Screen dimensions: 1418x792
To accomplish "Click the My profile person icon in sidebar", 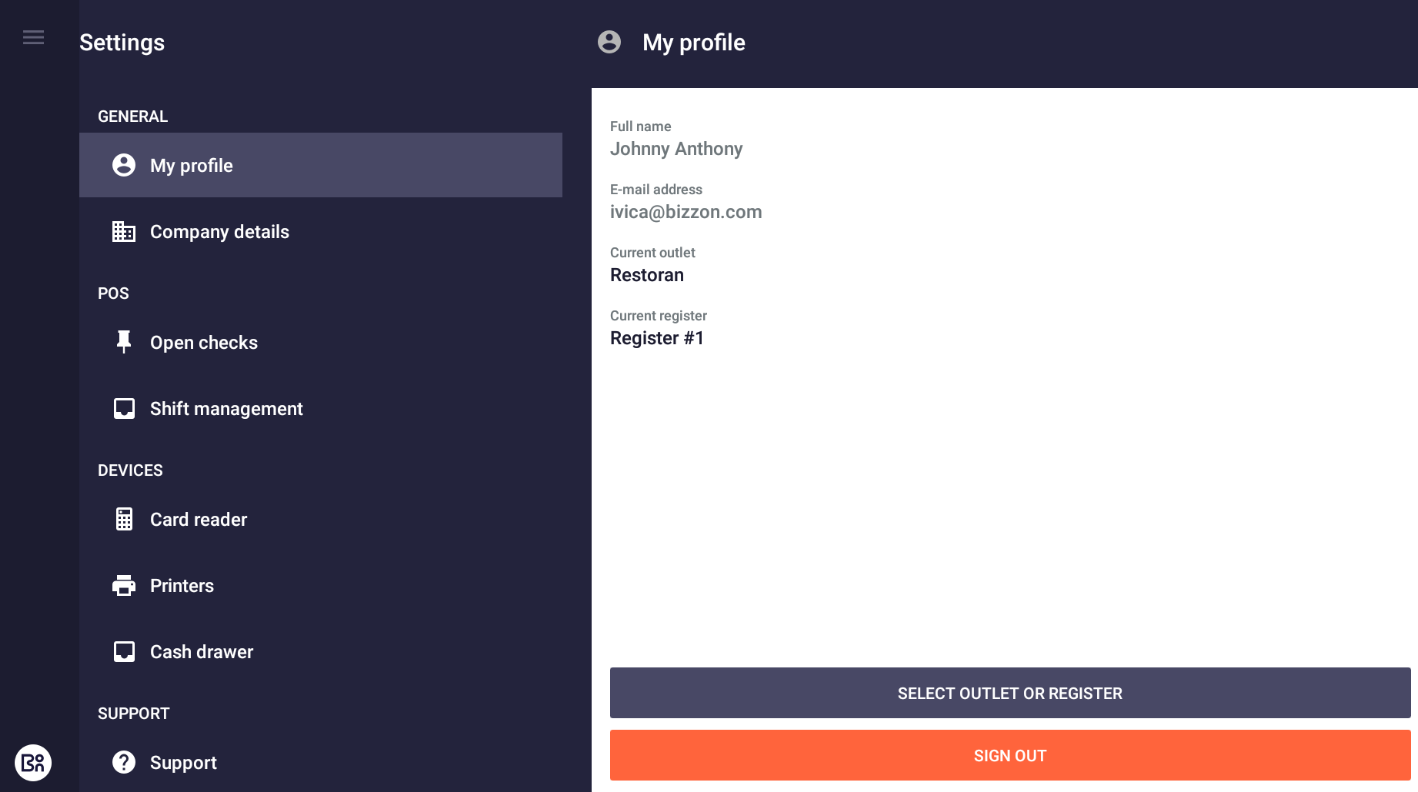I will (x=124, y=165).
